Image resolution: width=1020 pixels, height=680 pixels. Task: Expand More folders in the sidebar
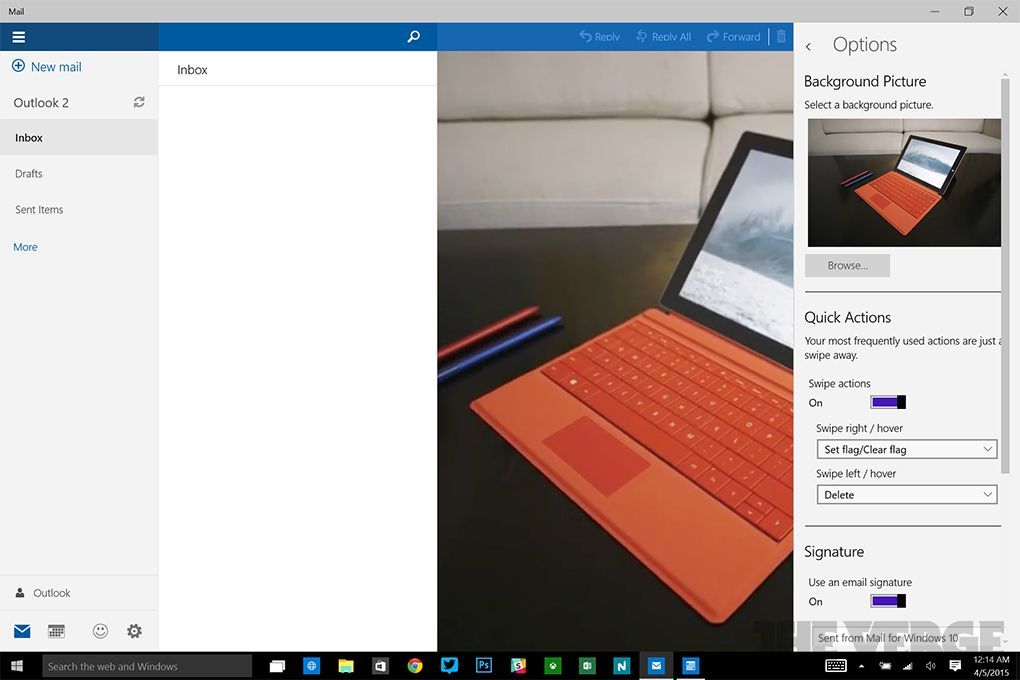point(24,246)
